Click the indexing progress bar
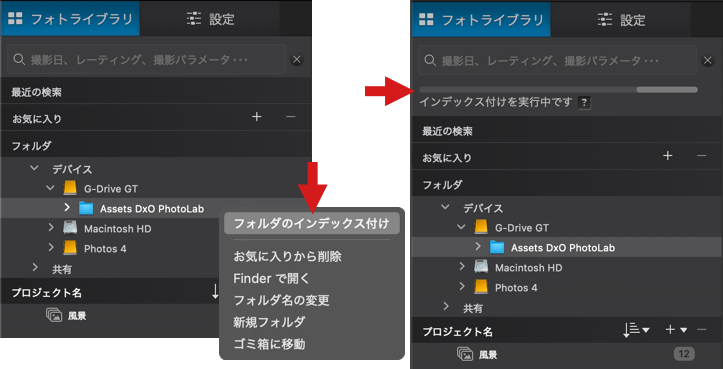 point(558,89)
